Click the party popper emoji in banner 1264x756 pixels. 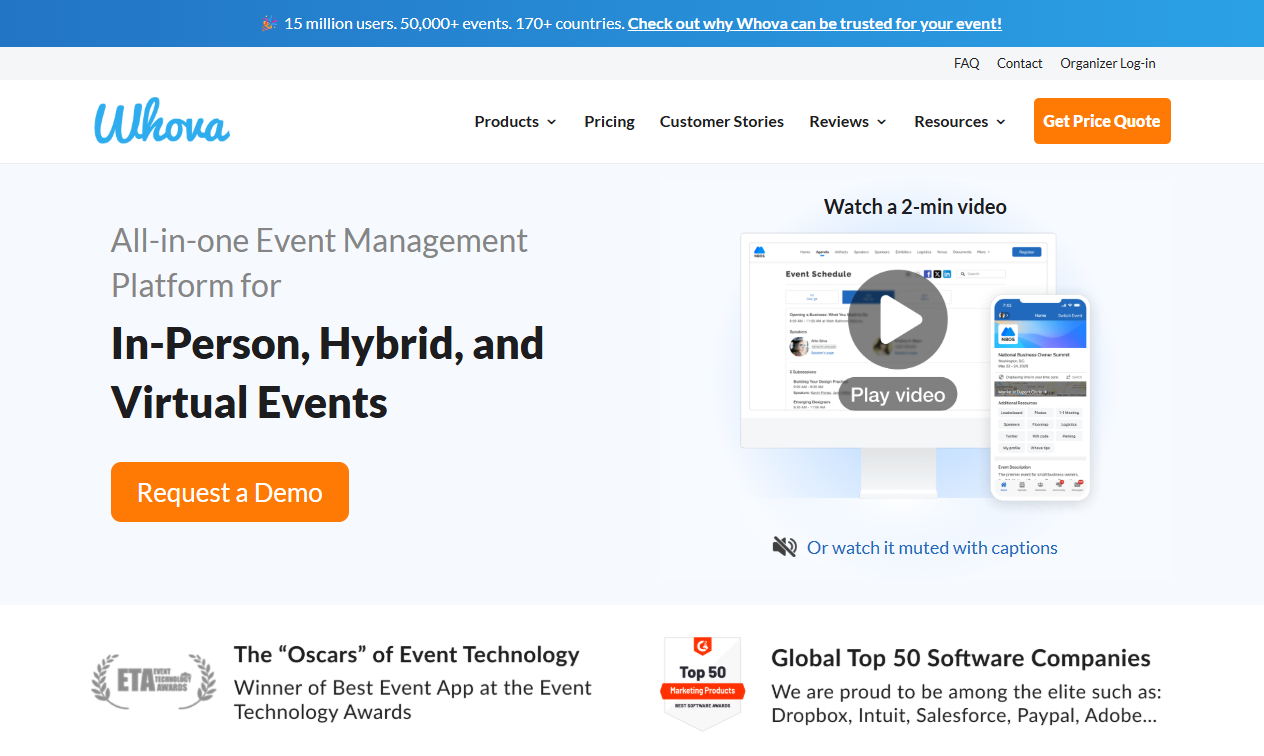(269, 23)
